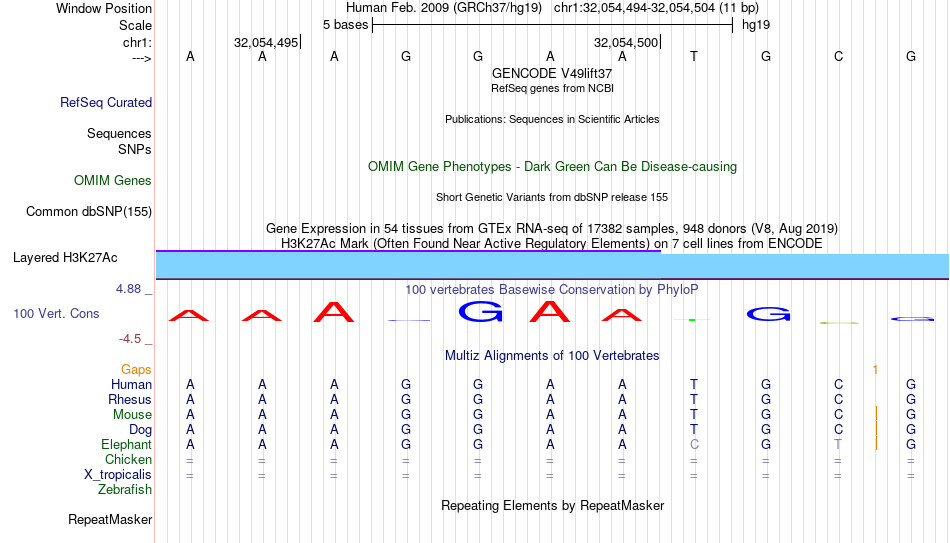
Task: Click the Human species label
Action: click(x=131, y=385)
